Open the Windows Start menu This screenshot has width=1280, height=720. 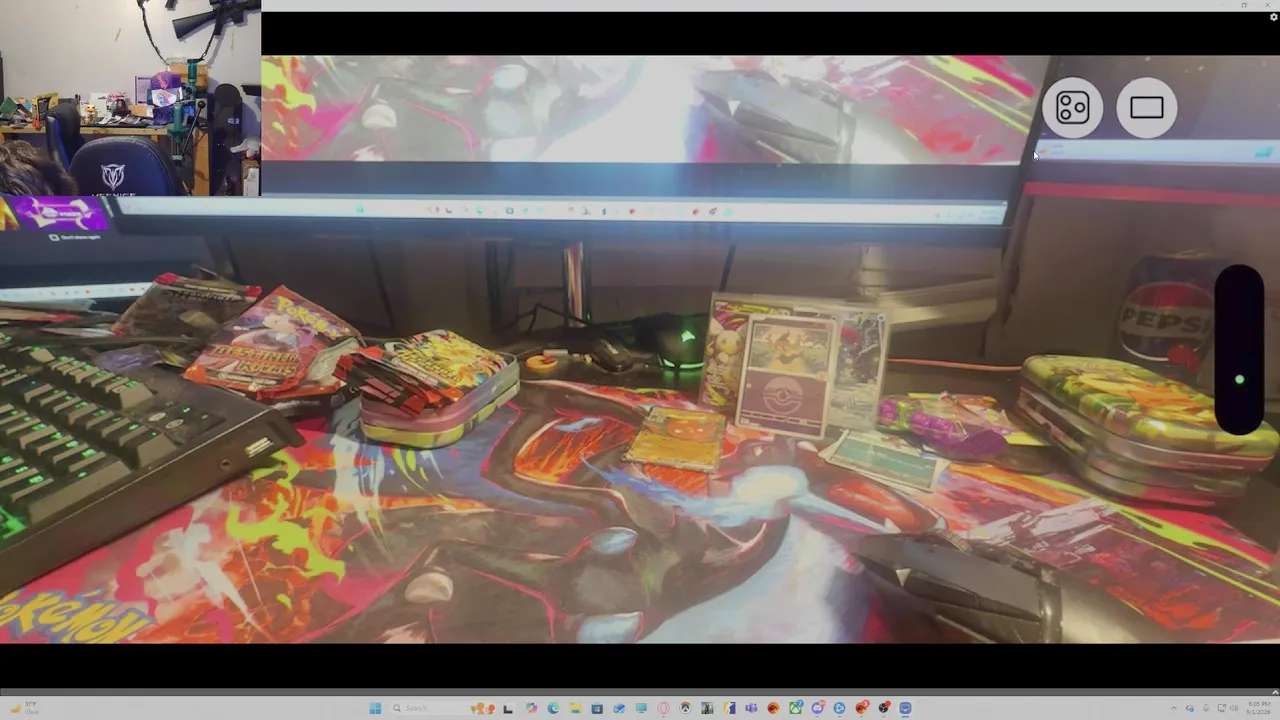coord(375,708)
